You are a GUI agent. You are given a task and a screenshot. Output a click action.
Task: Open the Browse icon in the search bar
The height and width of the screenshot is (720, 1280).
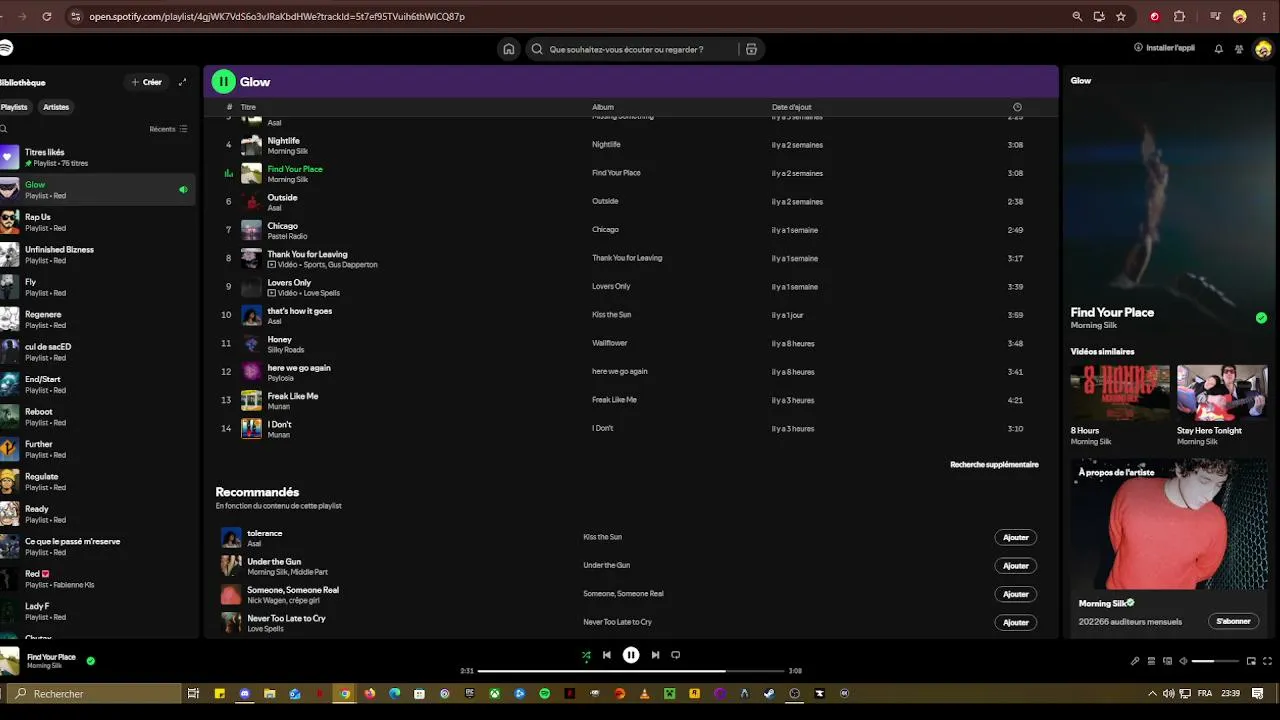click(x=751, y=49)
